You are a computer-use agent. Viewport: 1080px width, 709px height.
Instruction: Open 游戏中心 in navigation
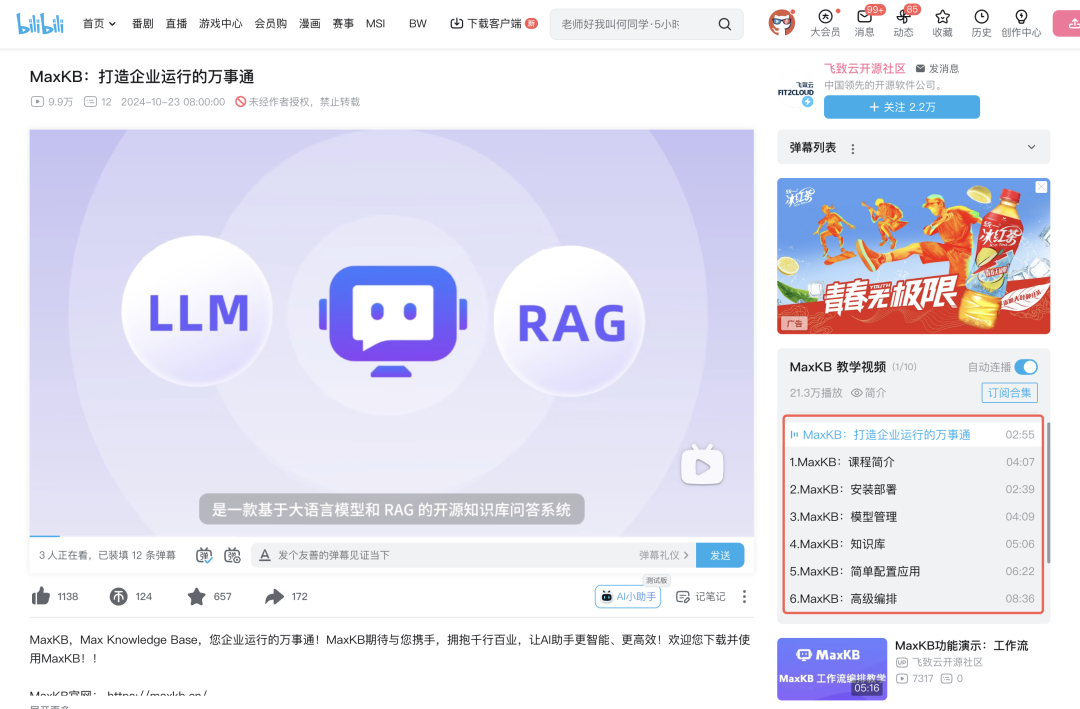(x=220, y=23)
